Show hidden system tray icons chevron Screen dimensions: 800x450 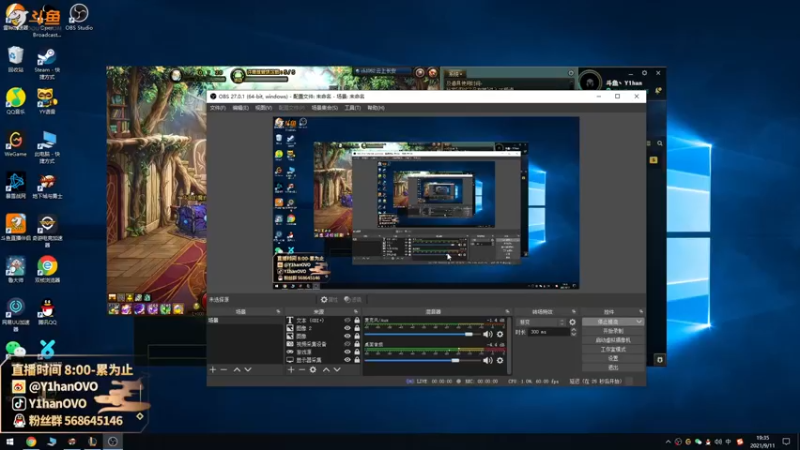pyautogui.click(x=668, y=442)
